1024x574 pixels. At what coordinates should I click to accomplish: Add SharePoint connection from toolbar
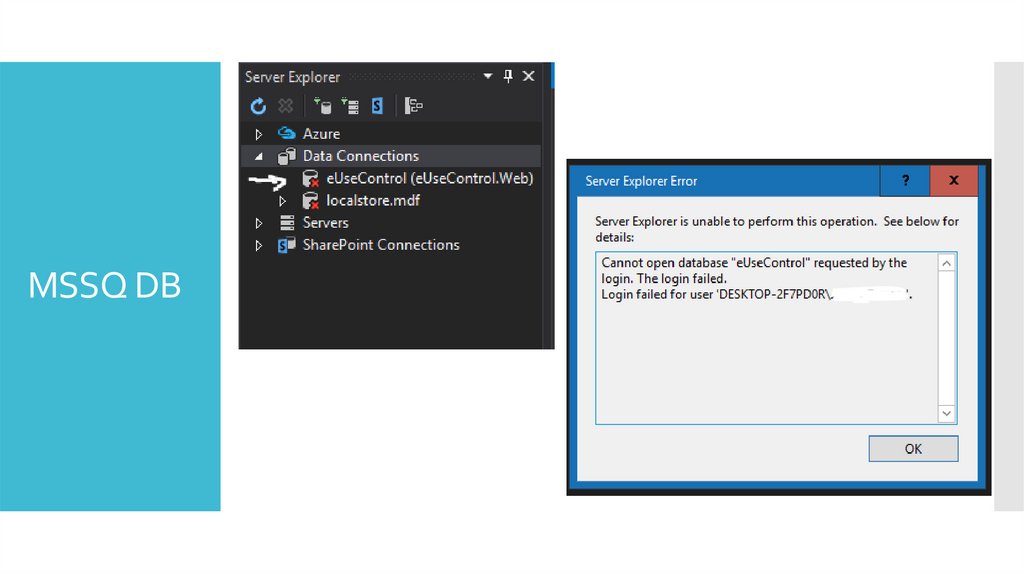pos(377,106)
